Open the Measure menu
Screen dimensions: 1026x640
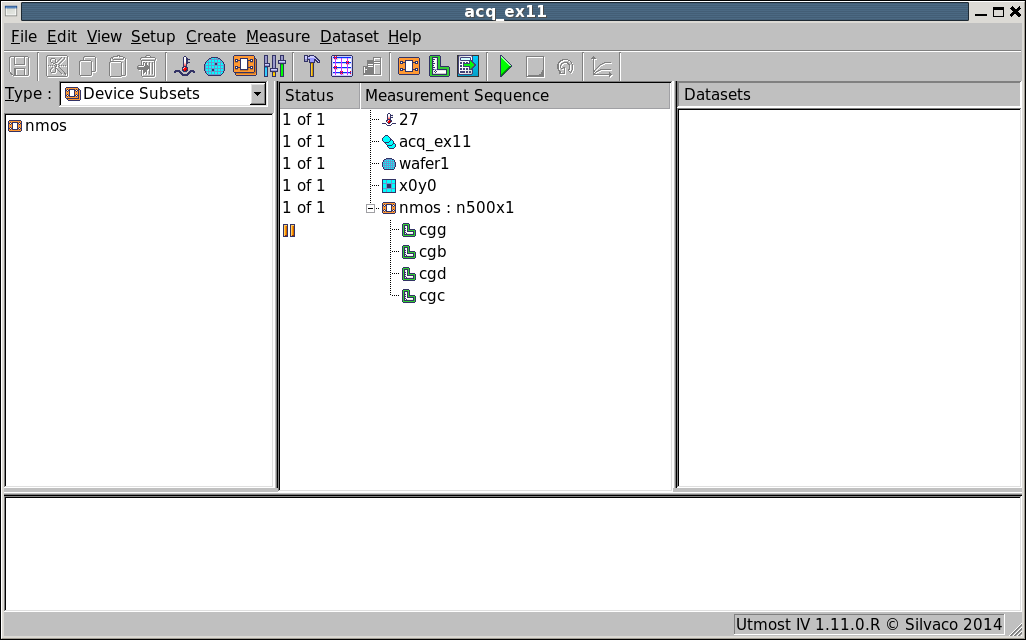tap(278, 37)
